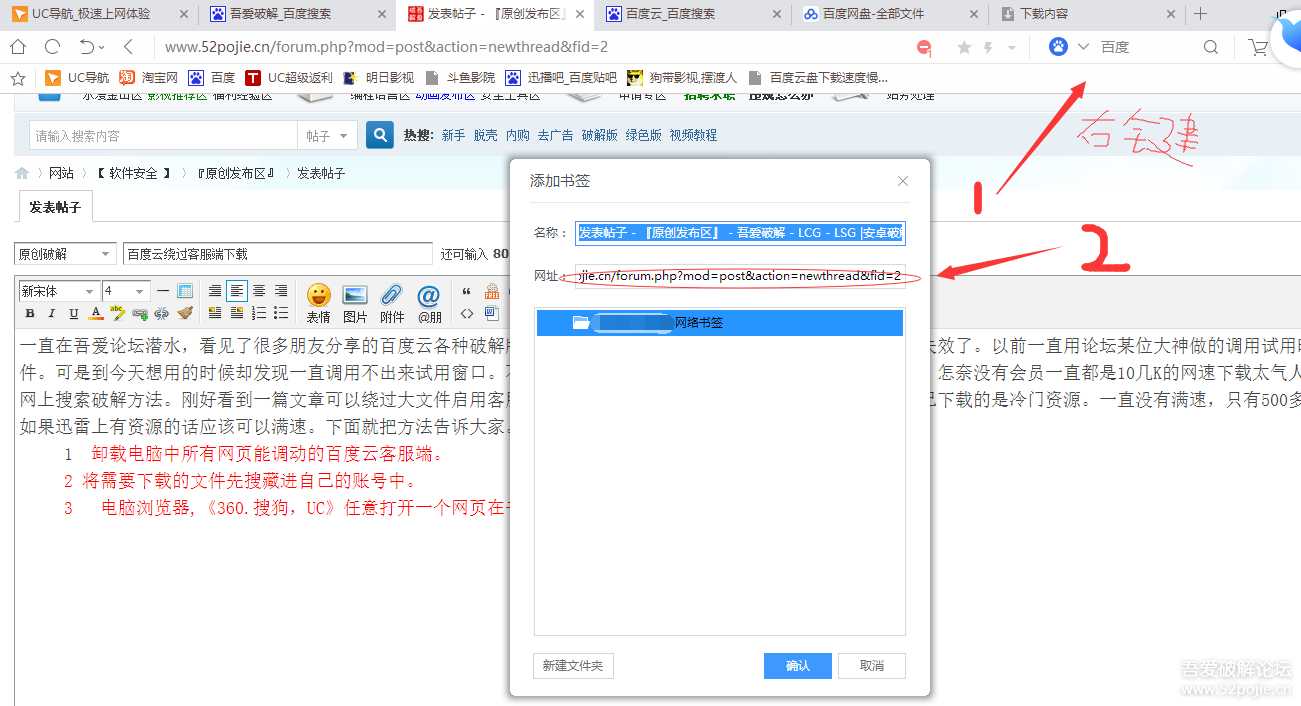Click the thread title field 百度云绕过客服端下载
This screenshot has height=706, width=1301.
click(x=278, y=254)
